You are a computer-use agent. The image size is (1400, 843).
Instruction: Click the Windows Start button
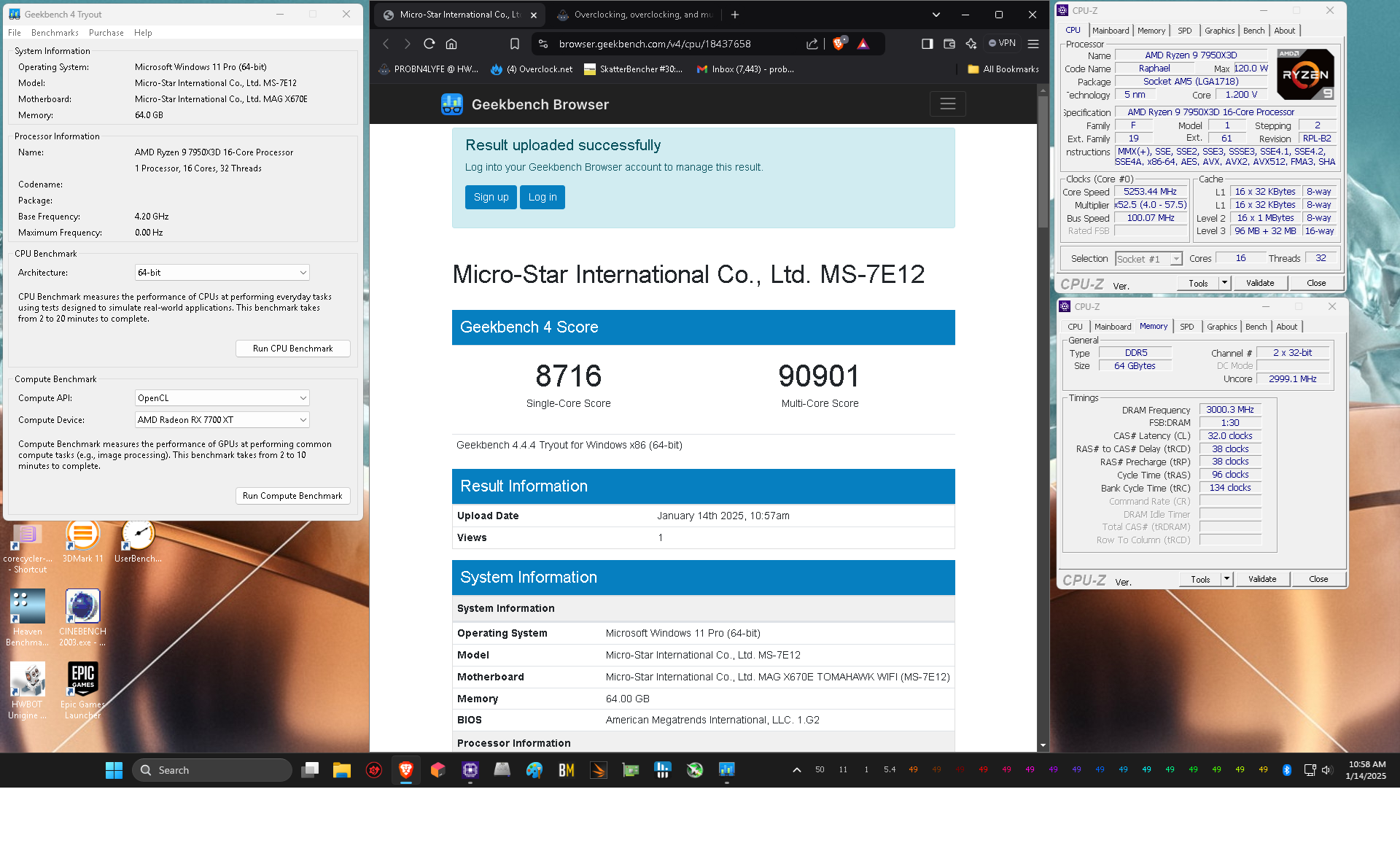[114, 770]
